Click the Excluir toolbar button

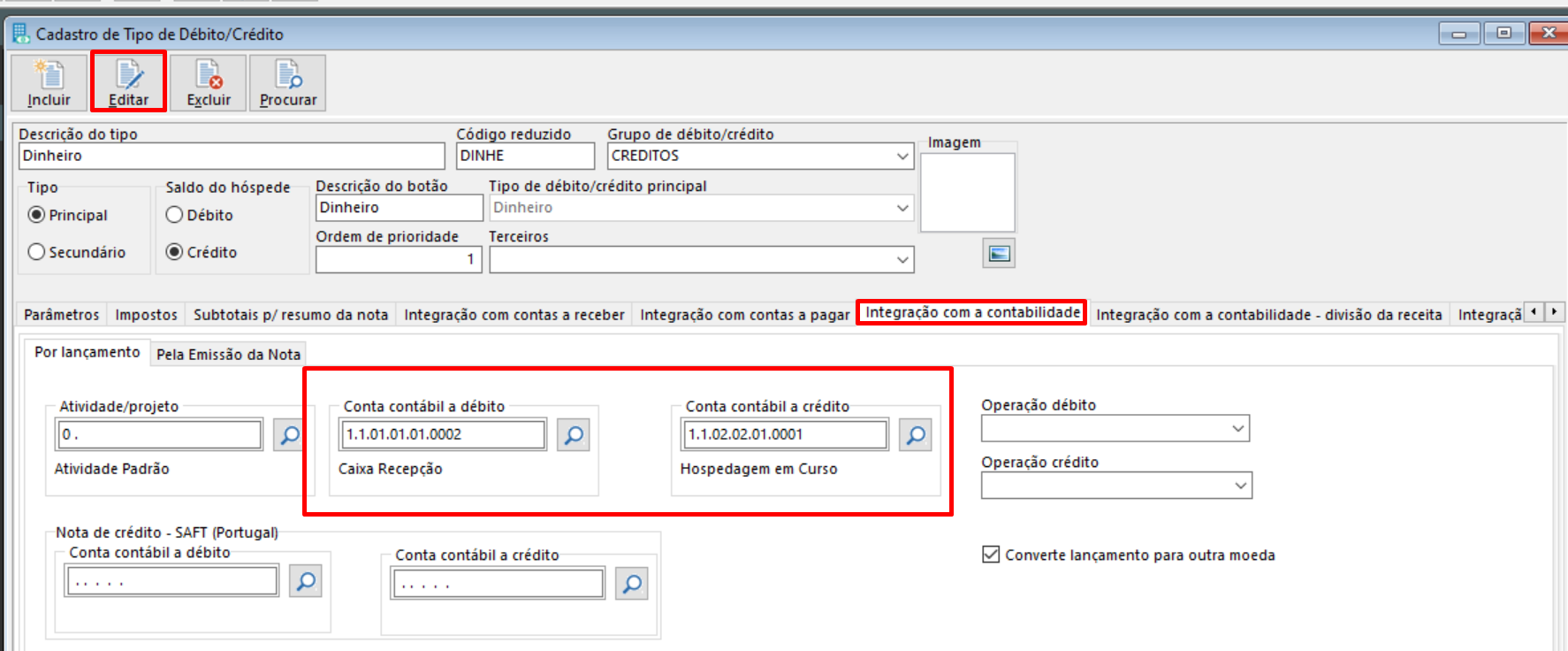point(209,83)
